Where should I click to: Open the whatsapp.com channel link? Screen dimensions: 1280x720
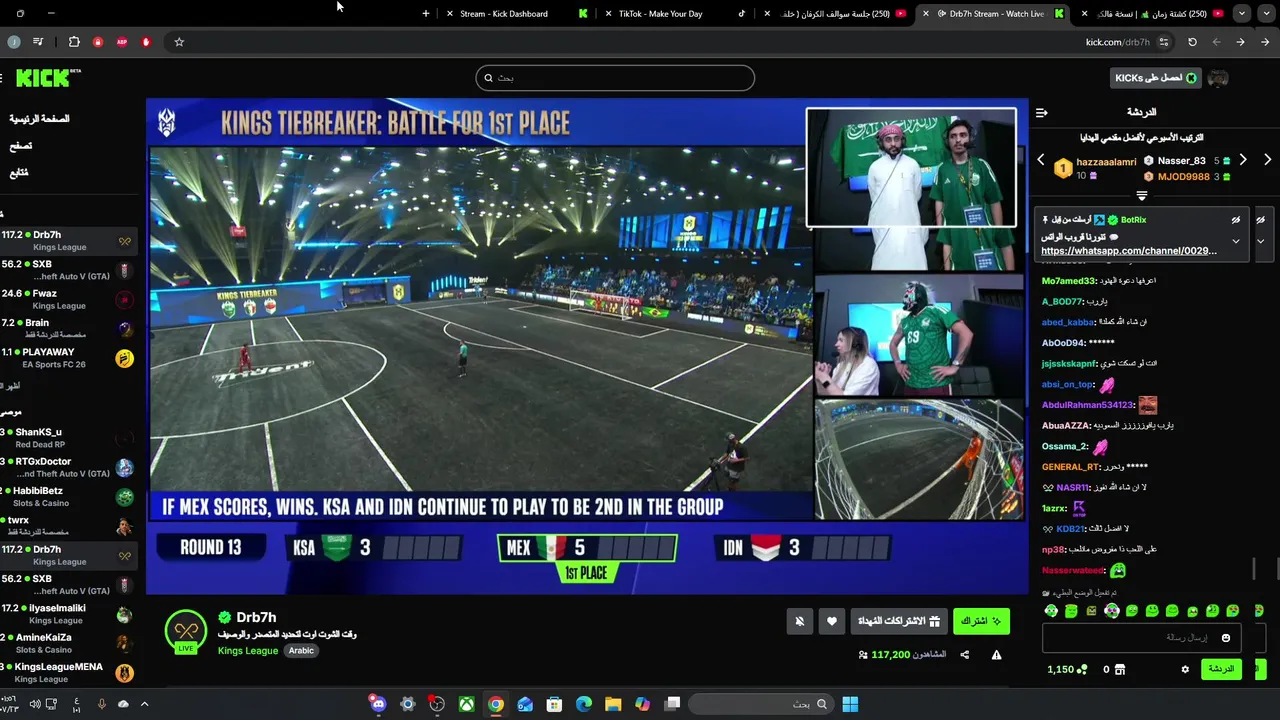pyautogui.click(x=1129, y=251)
